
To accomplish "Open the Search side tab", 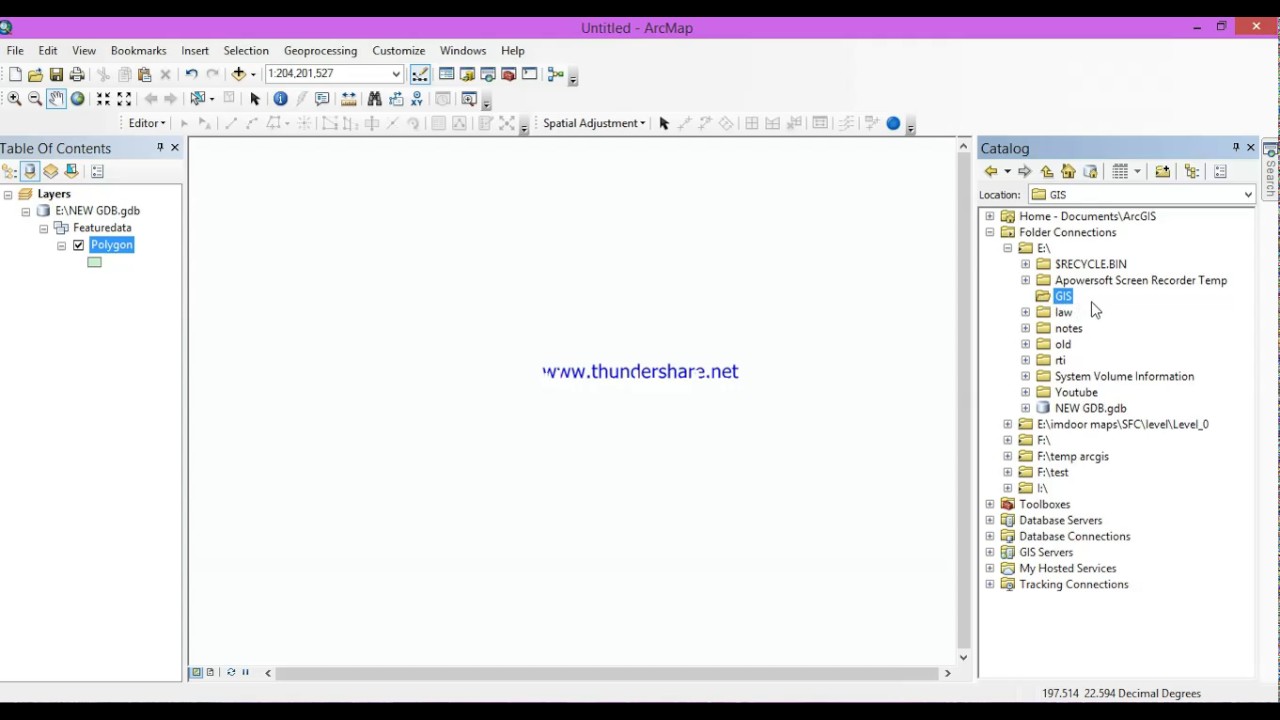I will (x=1270, y=170).
